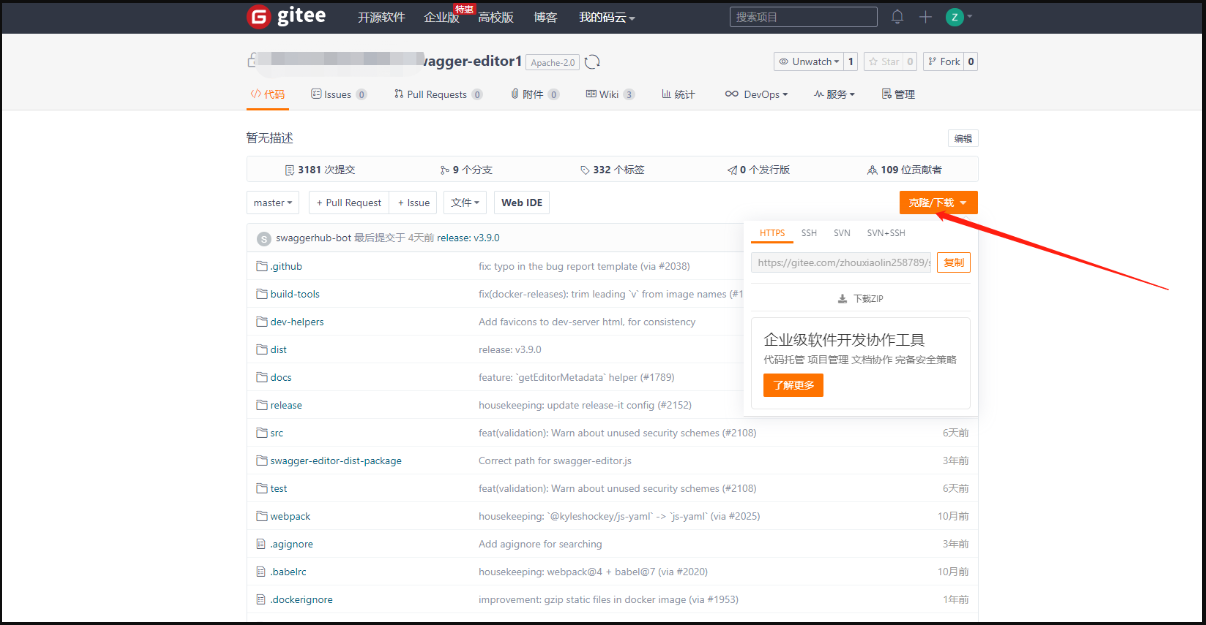The width and height of the screenshot is (1206, 625).
Task: Select the SSH clone tab
Action: point(809,233)
